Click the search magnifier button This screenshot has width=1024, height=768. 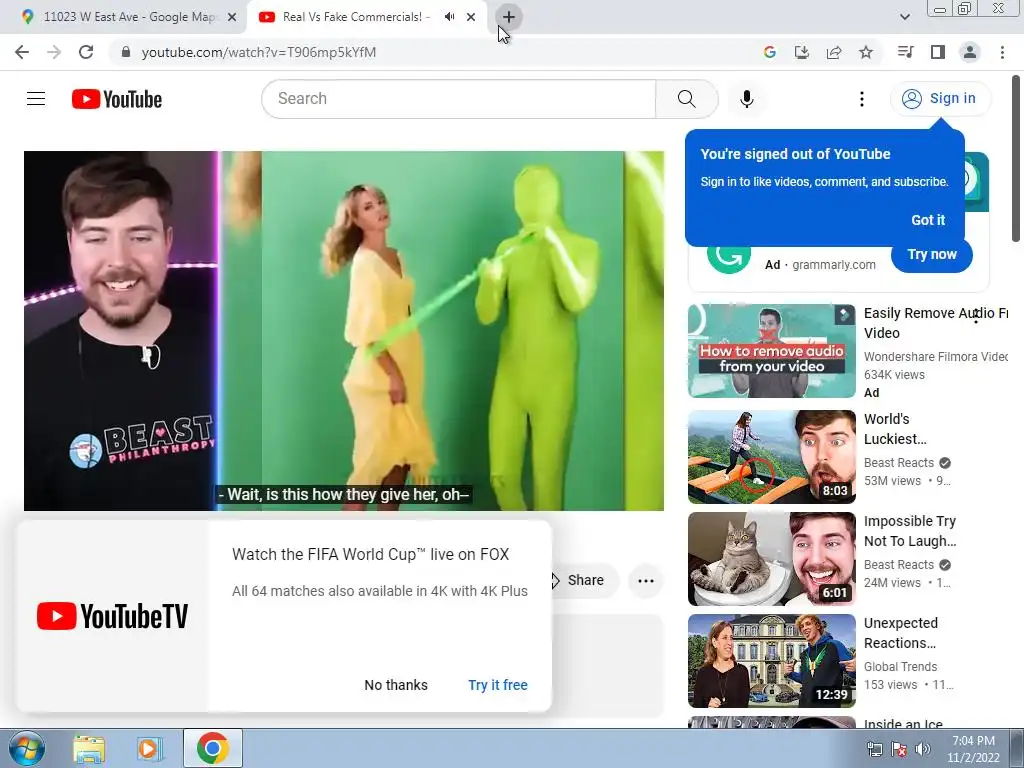coord(686,99)
